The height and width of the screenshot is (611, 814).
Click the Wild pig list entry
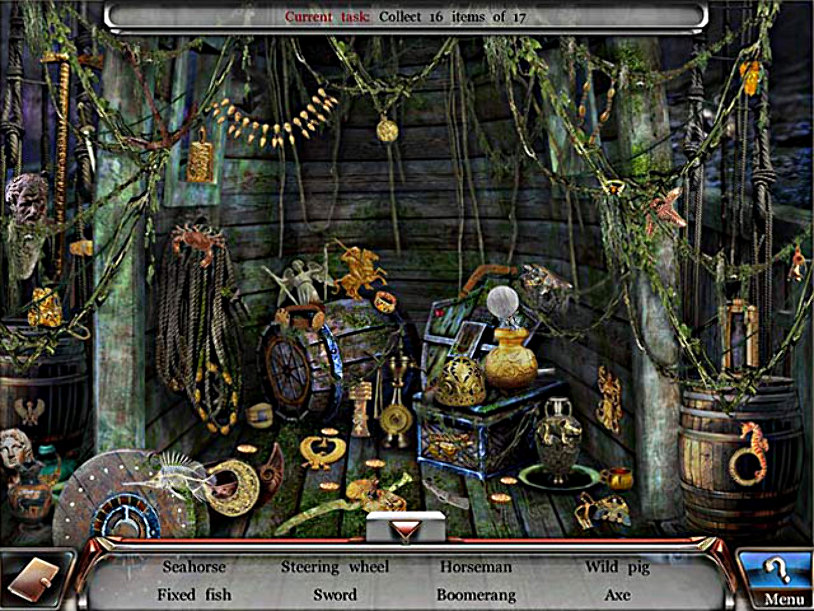(x=617, y=567)
